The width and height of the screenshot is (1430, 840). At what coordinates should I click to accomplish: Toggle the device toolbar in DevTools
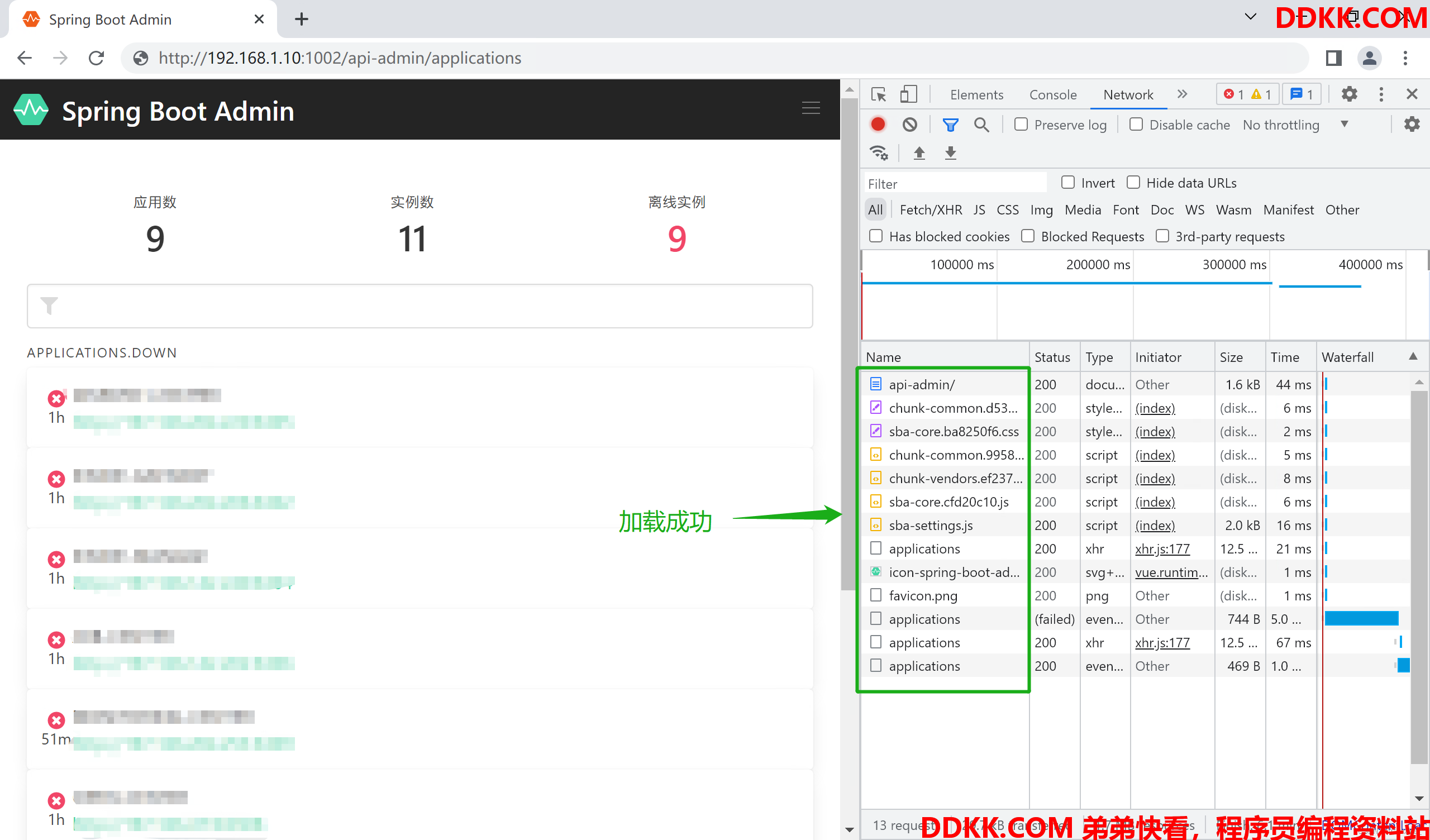[908, 94]
